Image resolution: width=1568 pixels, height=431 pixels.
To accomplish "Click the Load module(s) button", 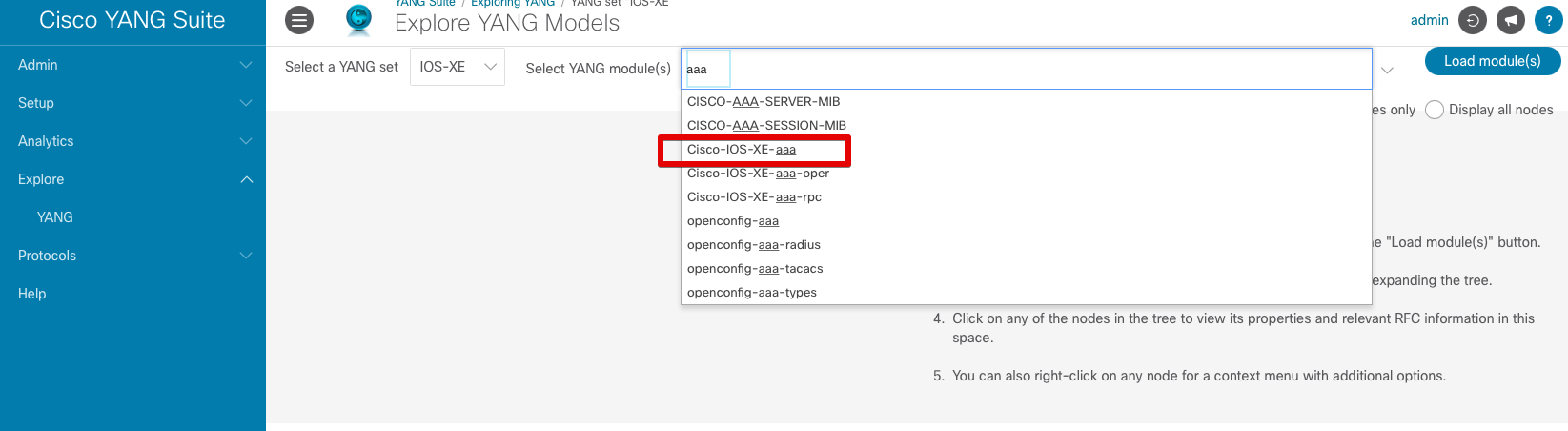I will [x=1493, y=61].
